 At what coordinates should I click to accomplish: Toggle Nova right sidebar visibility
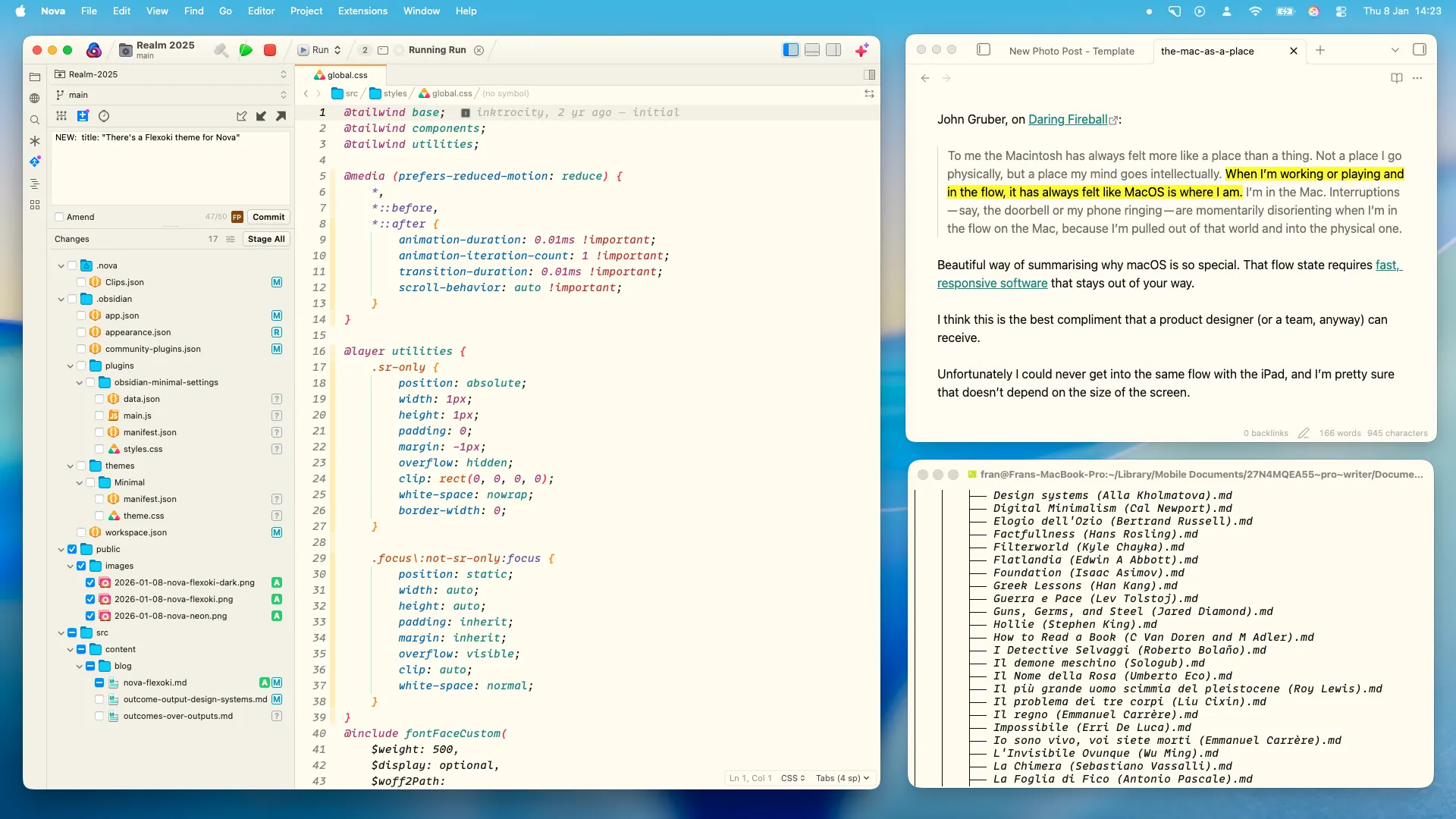(x=833, y=50)
